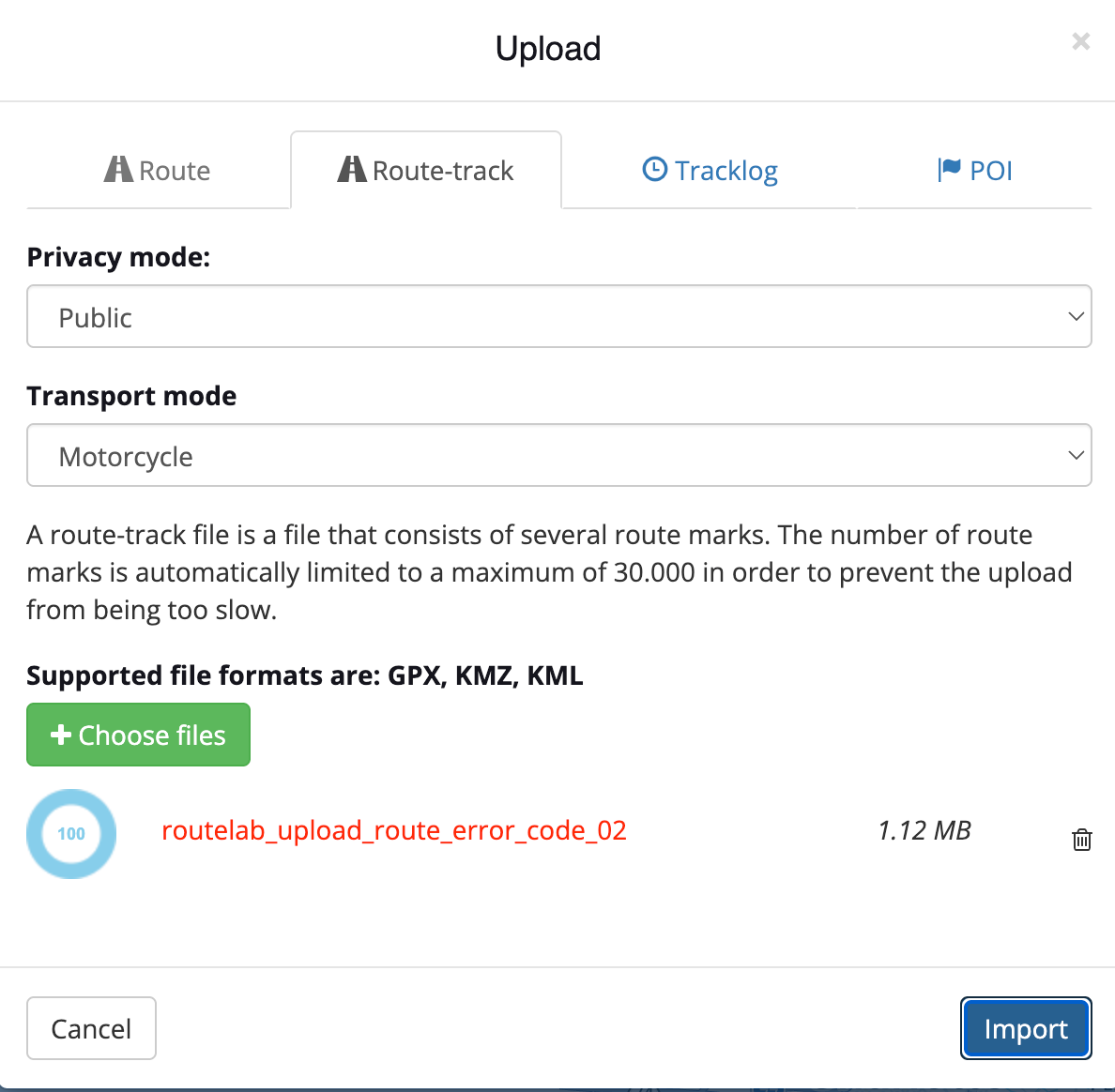This screenshot has width=1115, height=1092.
Task: Click the Motorcycle dropdown chevron arrow
Action: click(1076, 456)
